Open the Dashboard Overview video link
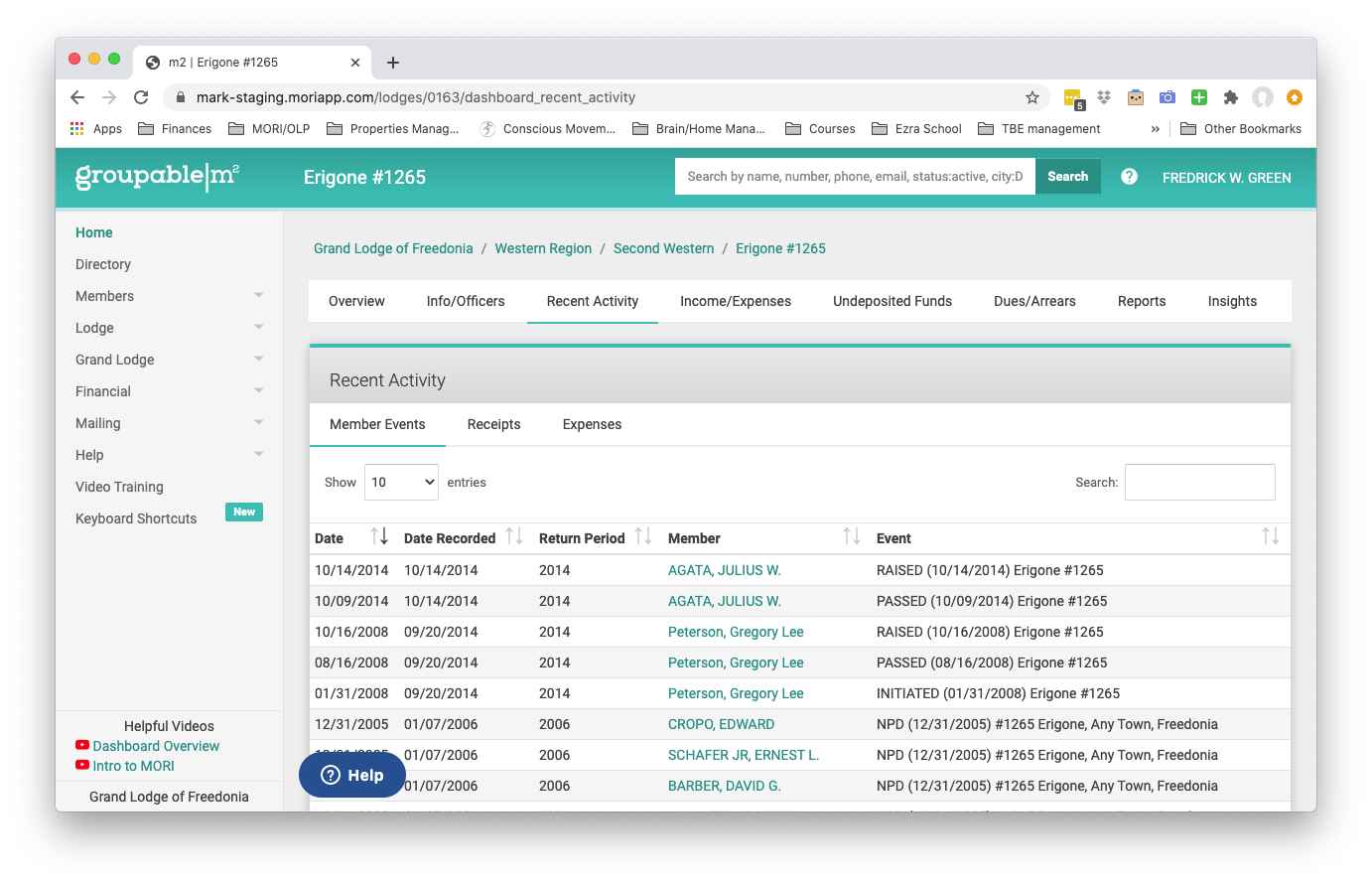Viewport: 1372px width, 885px height. (x=156, y=746)
